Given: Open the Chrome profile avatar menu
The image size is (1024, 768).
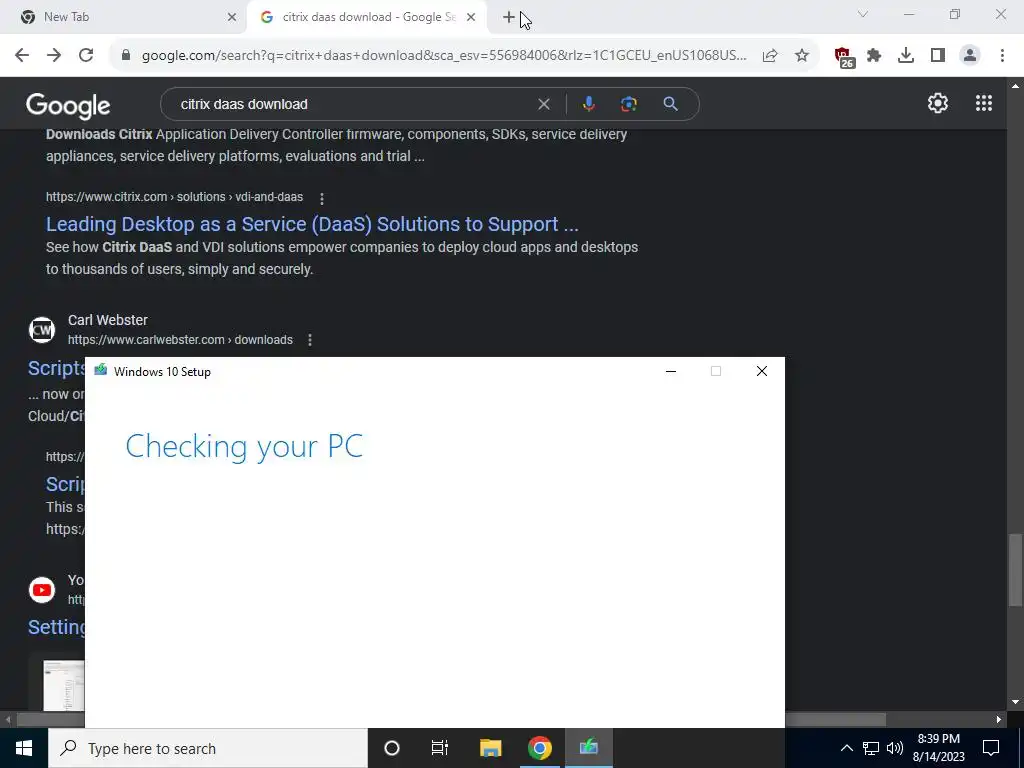Looking at the screenshot, I should pos(970,56).
